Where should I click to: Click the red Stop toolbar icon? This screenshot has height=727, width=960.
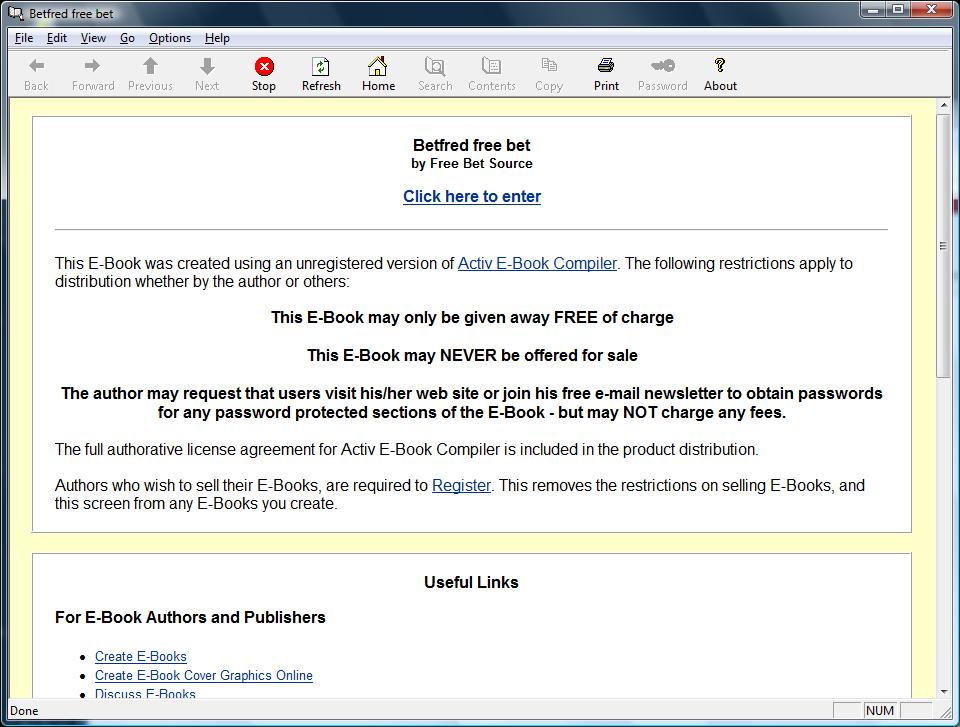click(264, 66)
